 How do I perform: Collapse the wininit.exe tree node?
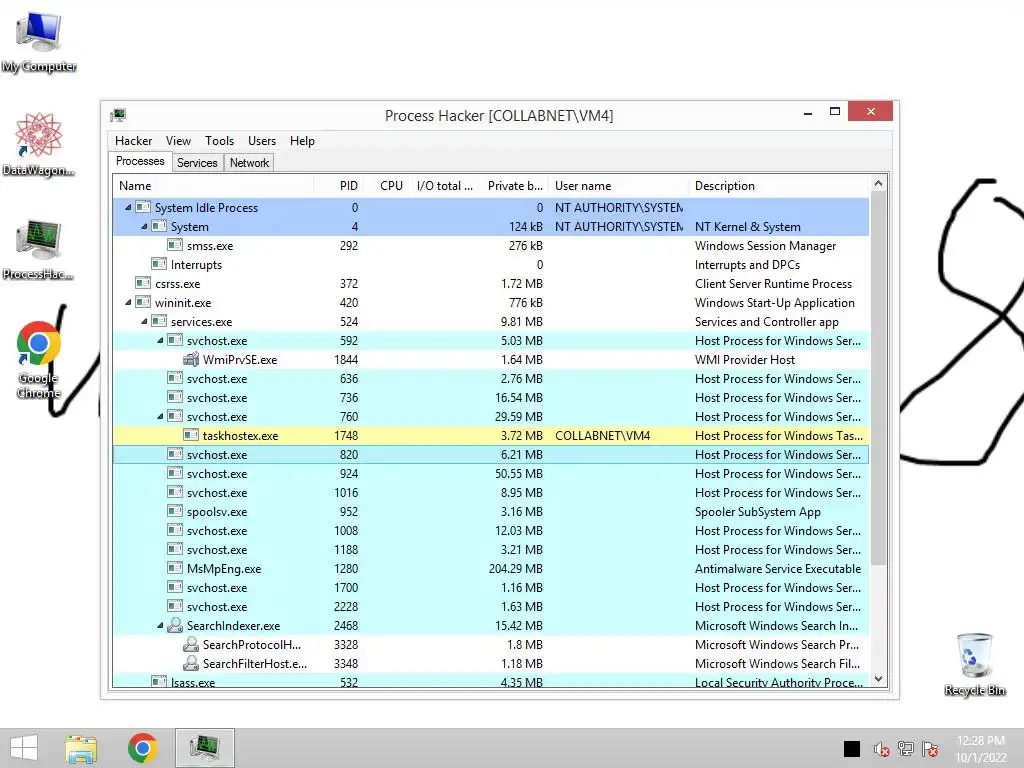pyautogui.click(x=128, y=302)
